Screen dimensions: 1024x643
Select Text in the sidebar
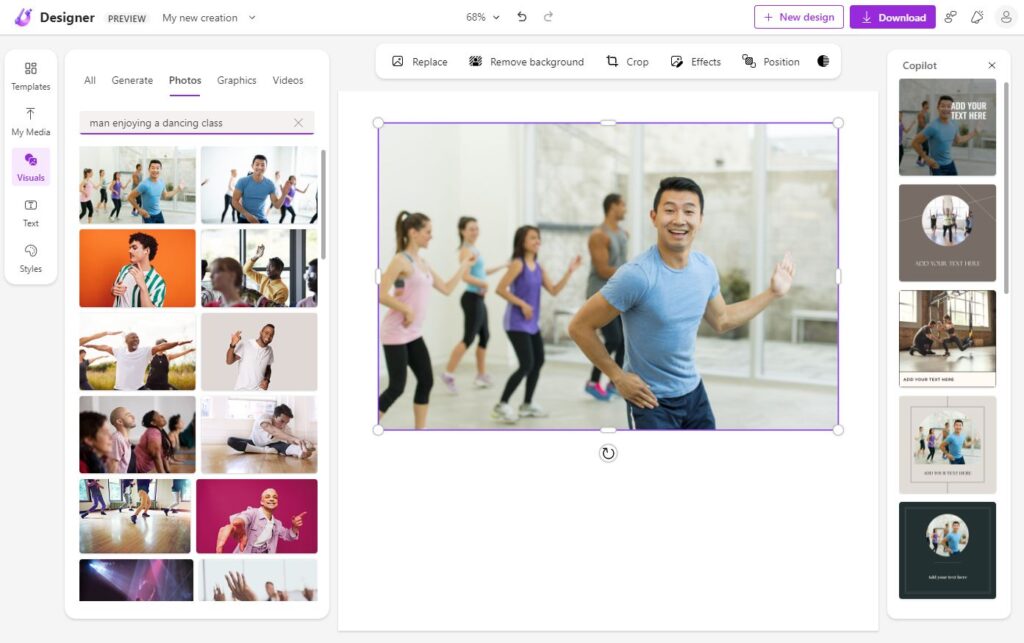pyautogui.click(x=30, y=212)
